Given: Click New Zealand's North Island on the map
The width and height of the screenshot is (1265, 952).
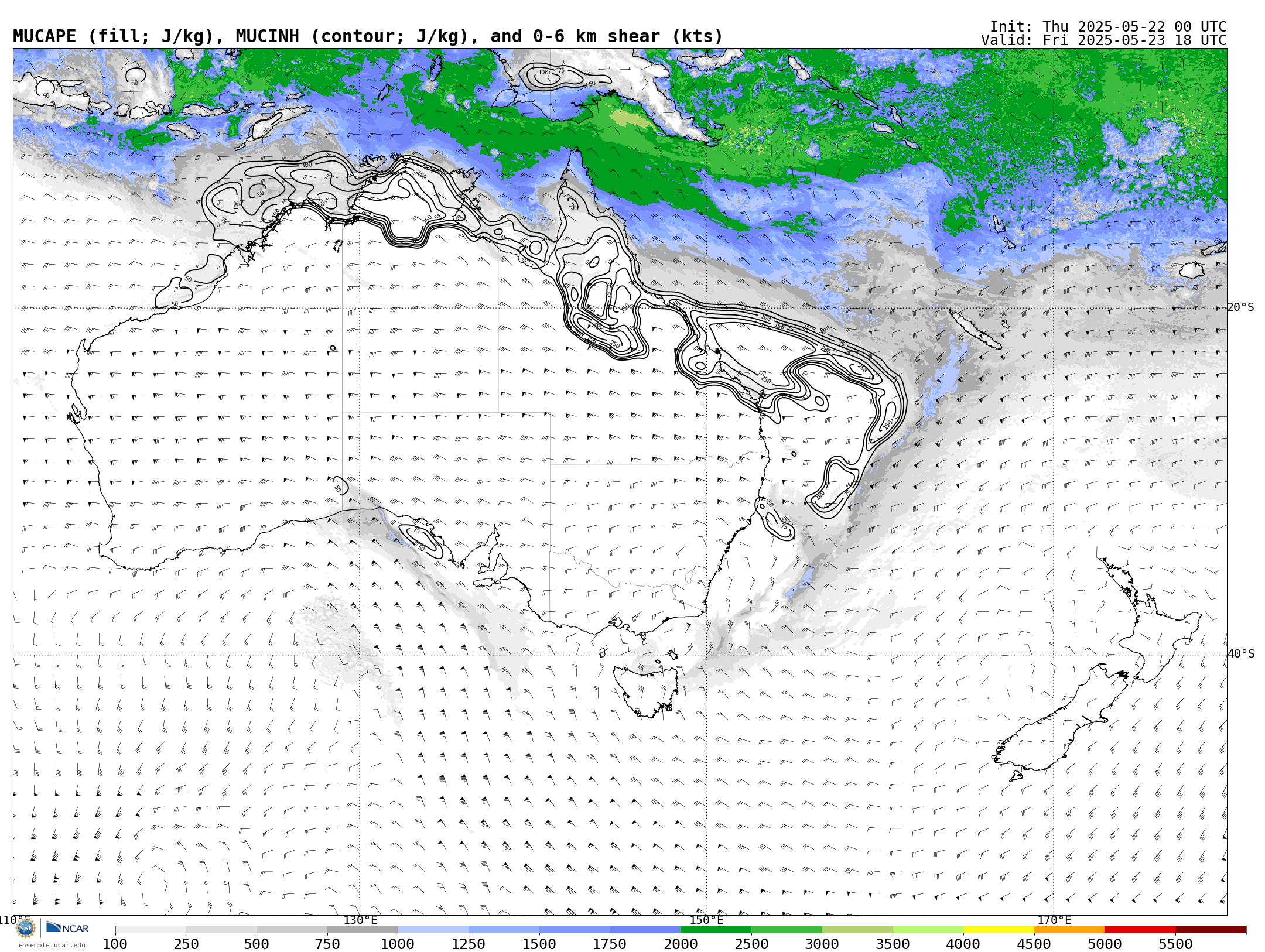Looking at the screenshot, I should [x=1148, y=621].
